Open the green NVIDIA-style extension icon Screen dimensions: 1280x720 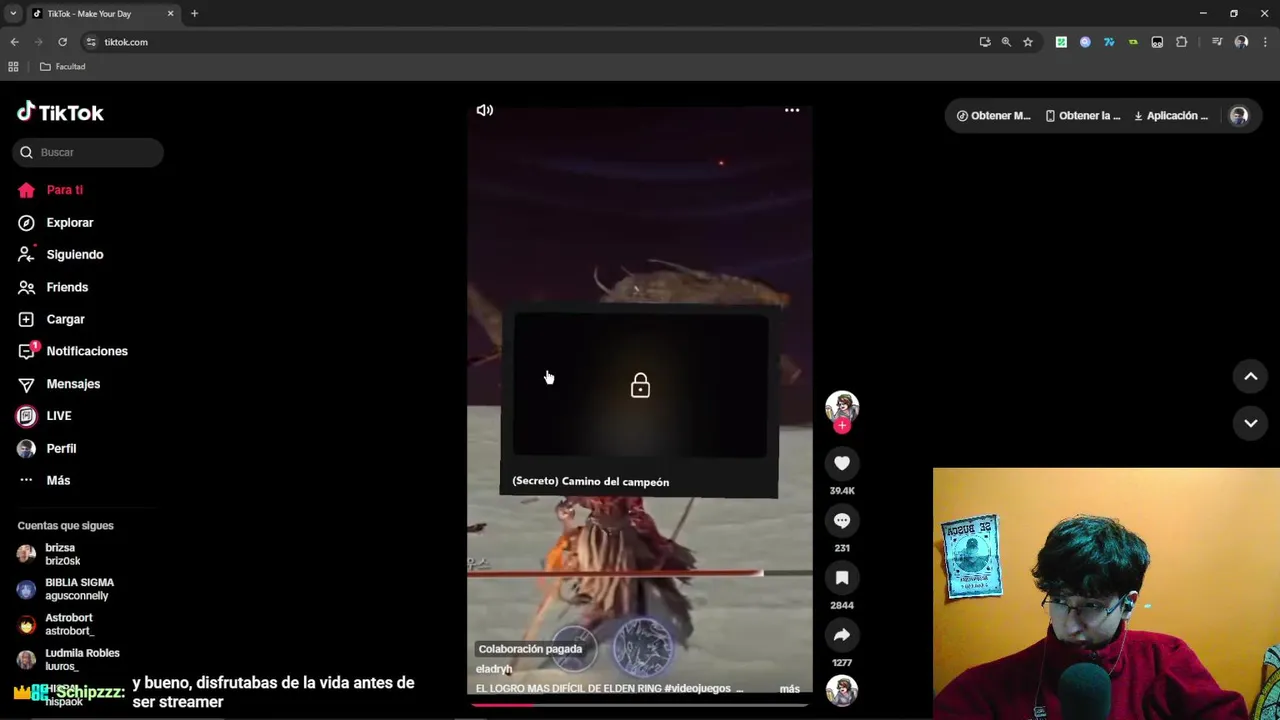(x=1133, y=42)
